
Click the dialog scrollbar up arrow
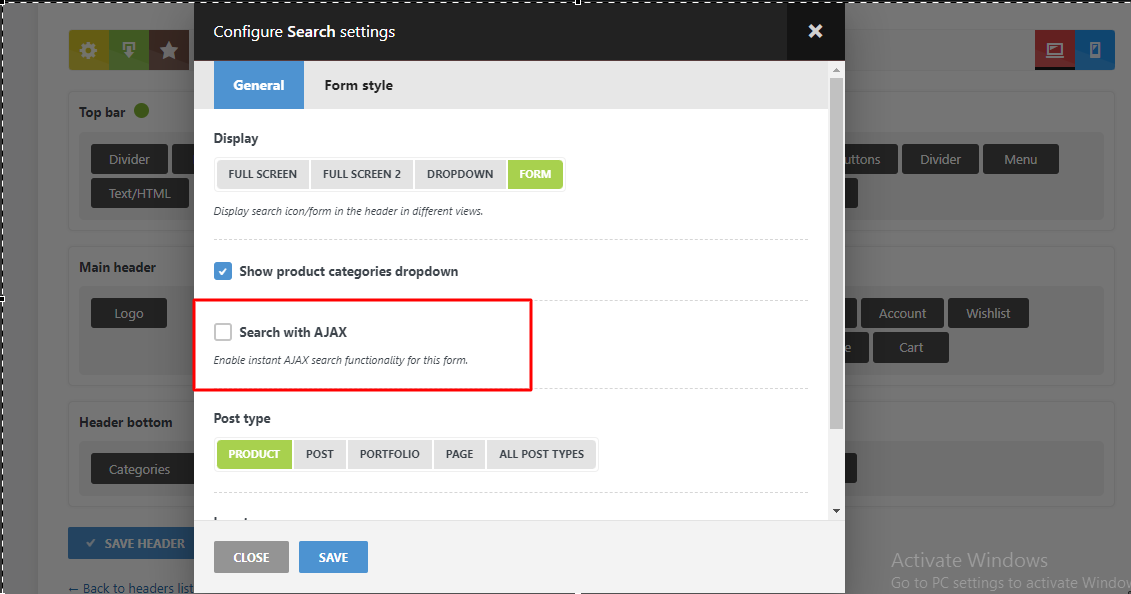[x=836, y=70]
